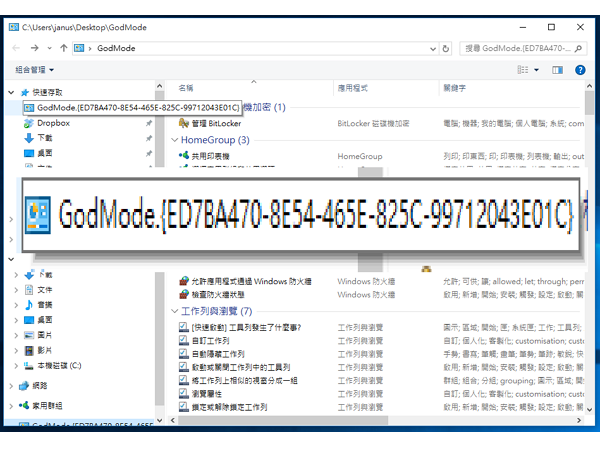Click the firewall icon beside 檢查防火牆狀態

184,295
